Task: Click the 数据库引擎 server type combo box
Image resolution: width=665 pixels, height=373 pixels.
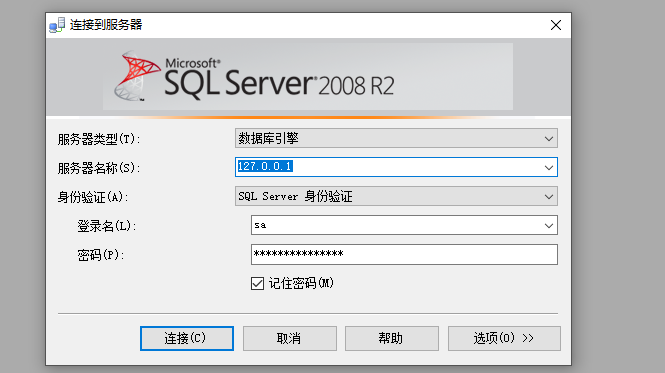Action: (396, 138)
